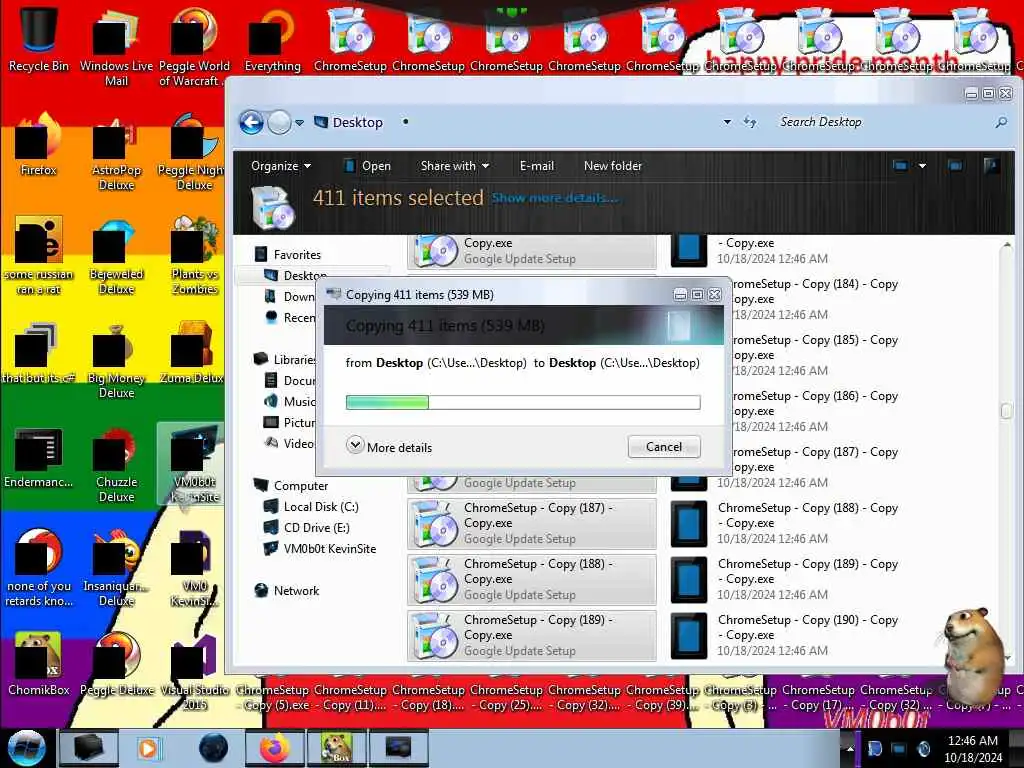Open the Firefox desktop icon
1024x768 pixels.
tap(38, 145)
